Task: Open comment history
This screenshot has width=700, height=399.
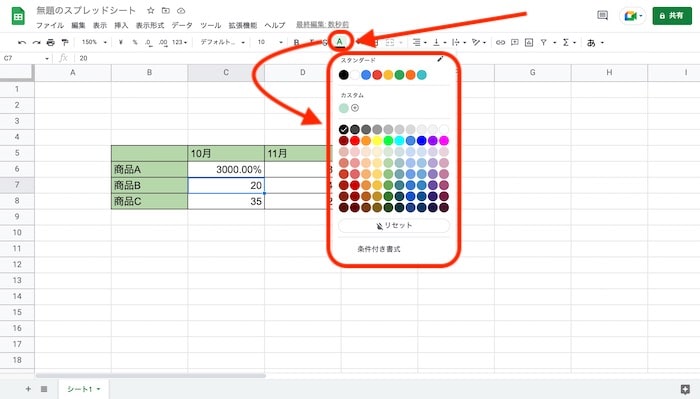Action: click(x=602, y=16)
